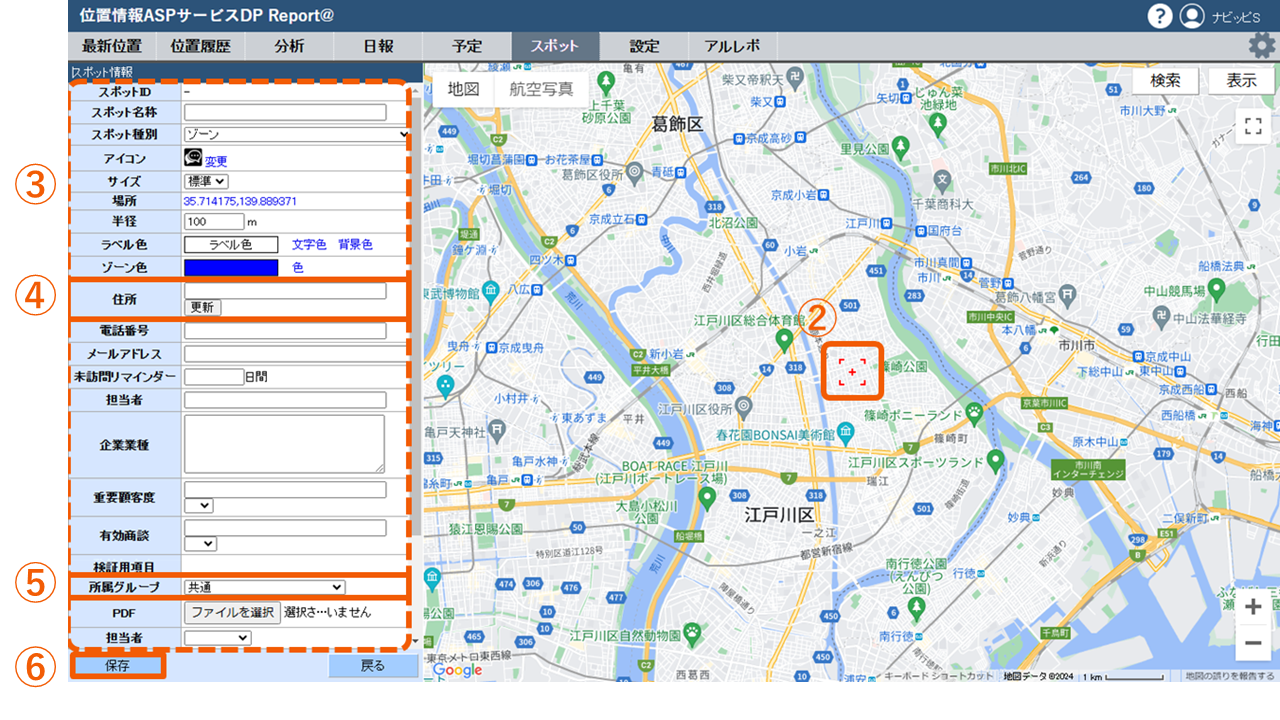Click the 保存 button
Viewport: 1280px width, 720px height.
pyautogui.click(x=117, y=666)
